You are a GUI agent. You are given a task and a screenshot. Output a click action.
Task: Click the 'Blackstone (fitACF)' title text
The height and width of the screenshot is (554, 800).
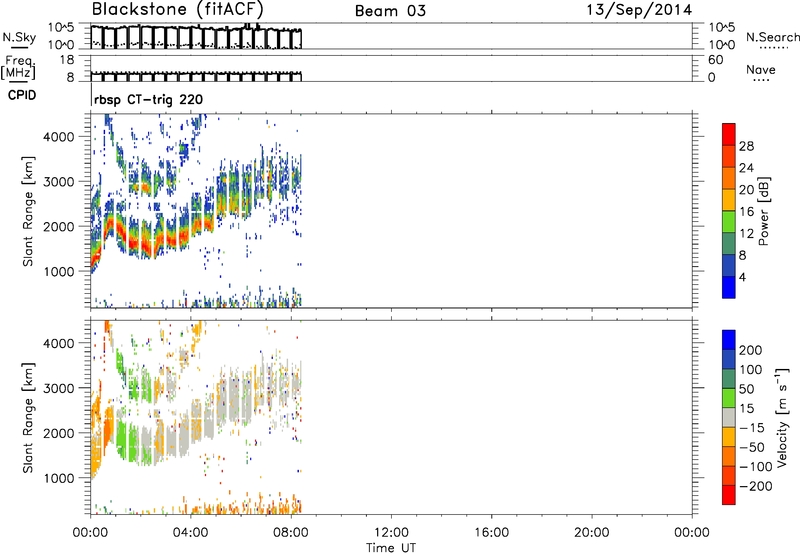pyautogui.click(x=178, y=10)
